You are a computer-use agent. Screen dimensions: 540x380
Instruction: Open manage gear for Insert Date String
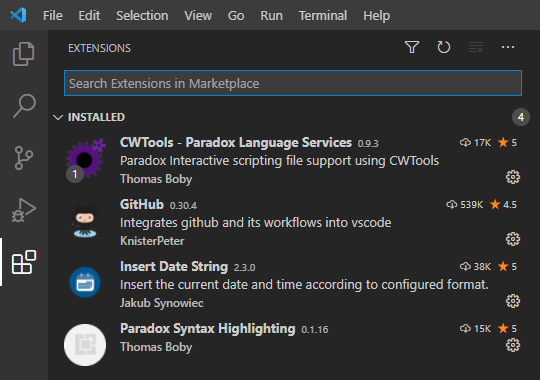(x=513, y=301)
